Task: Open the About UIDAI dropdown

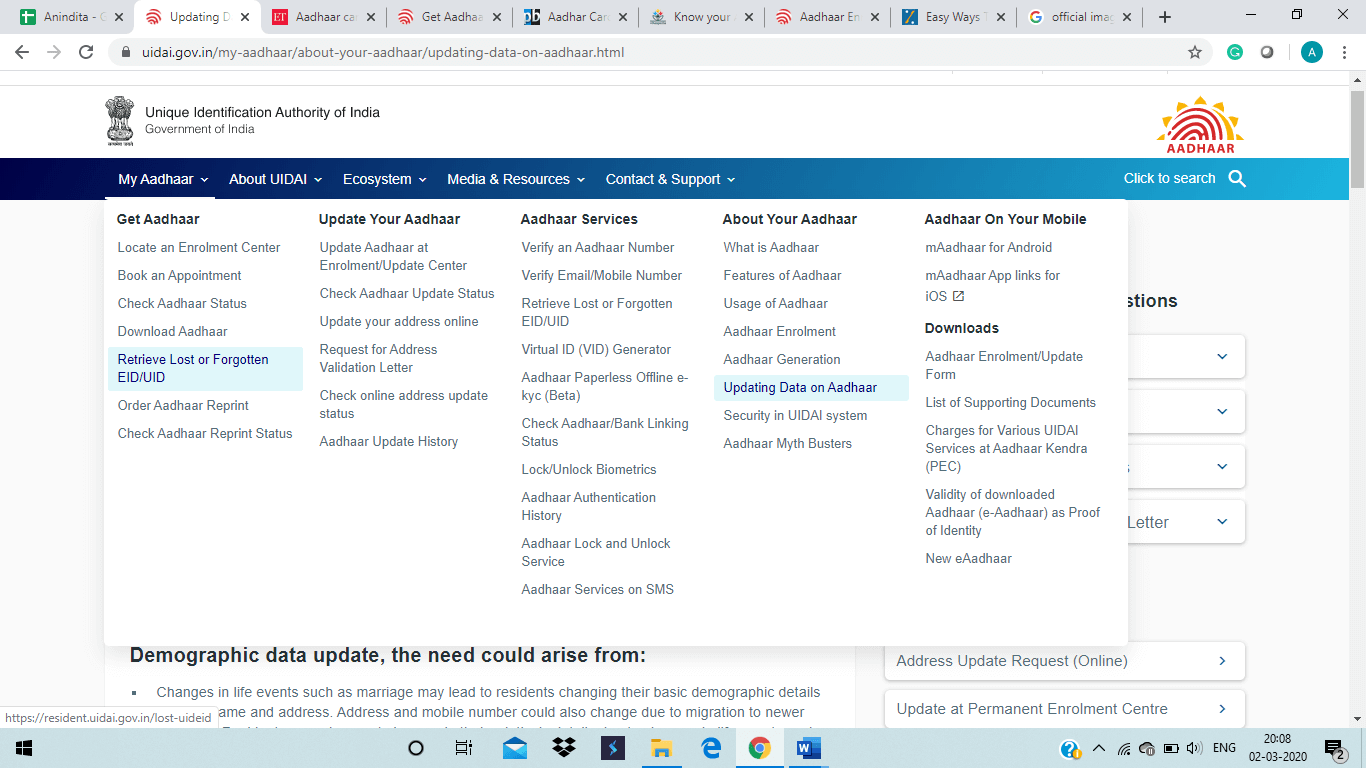Action: (275, 180)
